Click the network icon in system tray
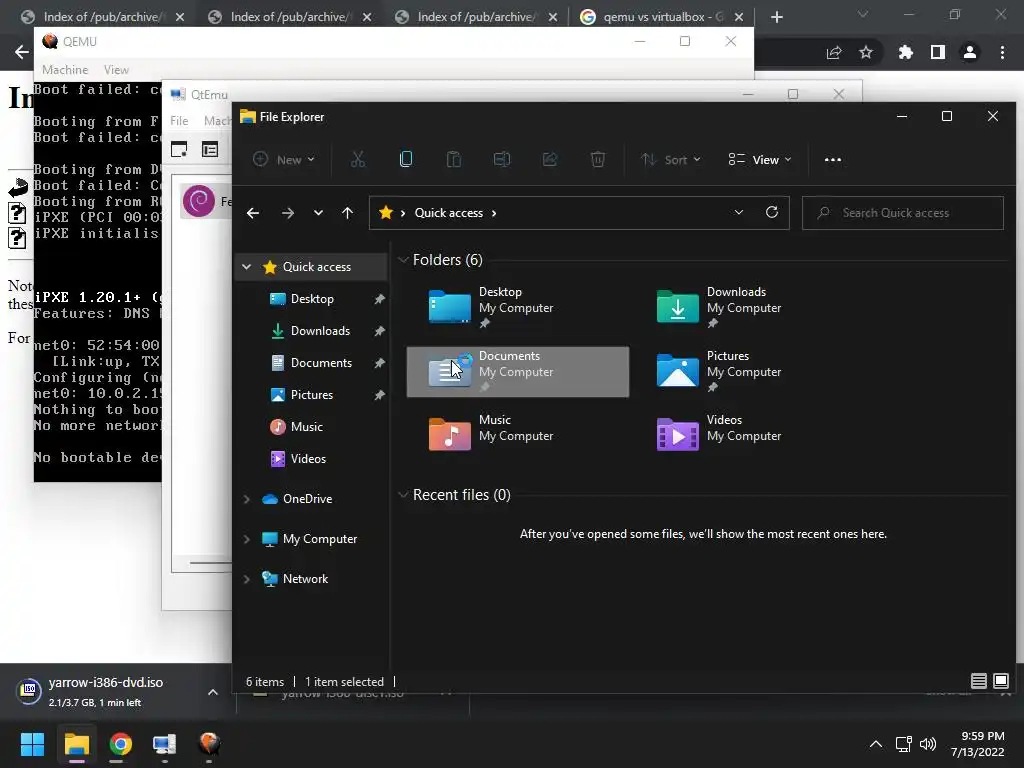 [903, 744]
